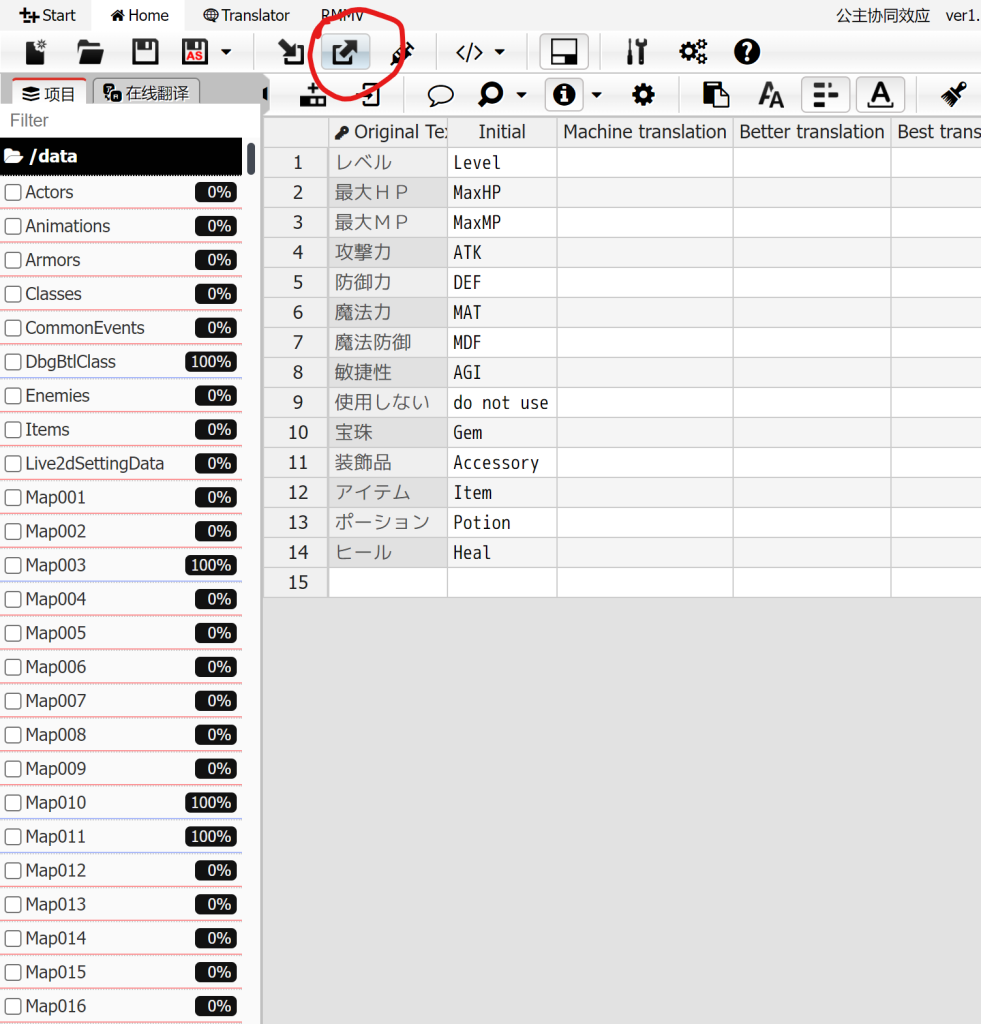Open options with the wrench tools icon
The image size is (981, 1024).
click(x=636, y=52)
